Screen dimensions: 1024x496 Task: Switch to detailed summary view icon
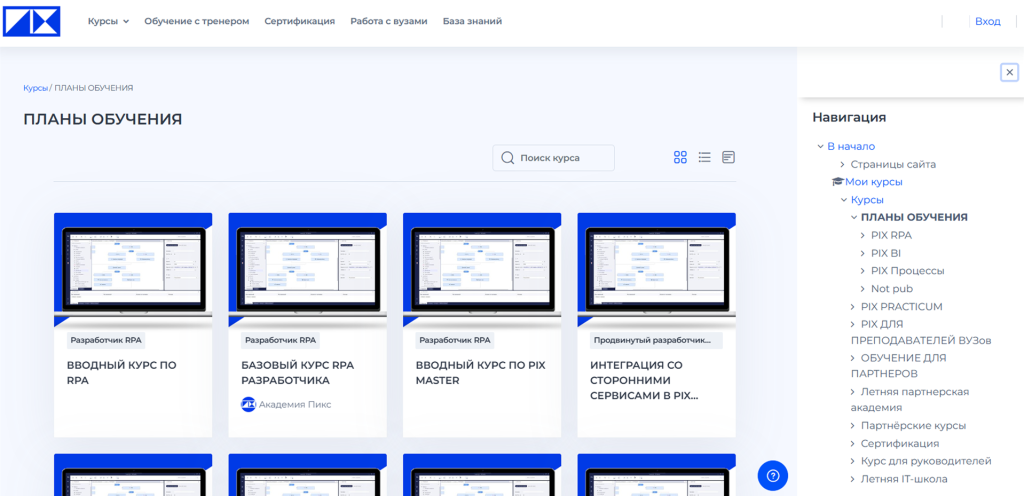(x=728, y=157)
